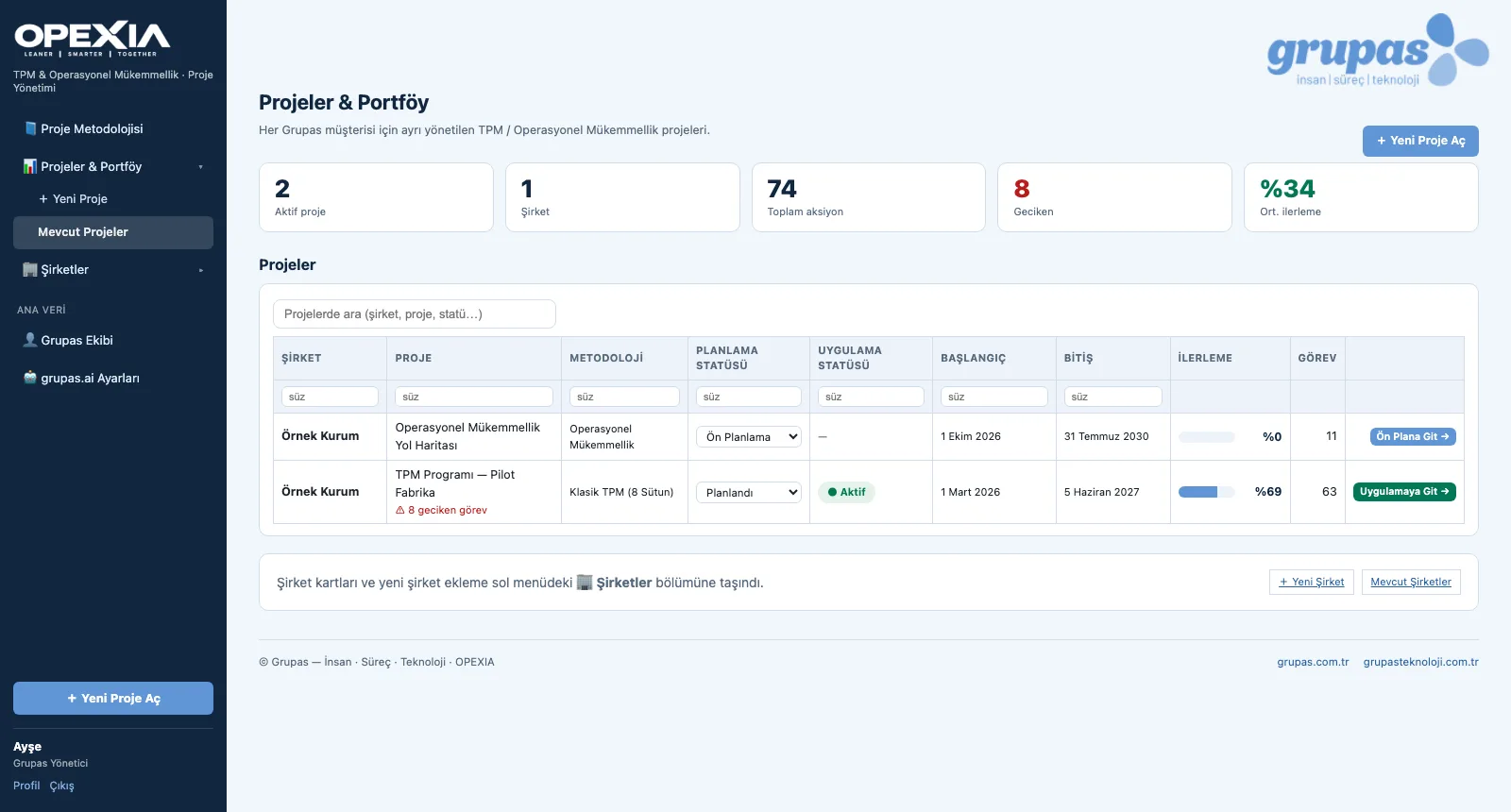1511x812 pixels.
Task: Collapse the Projeler & Portföy sidebar section
Action: (200, 167)
